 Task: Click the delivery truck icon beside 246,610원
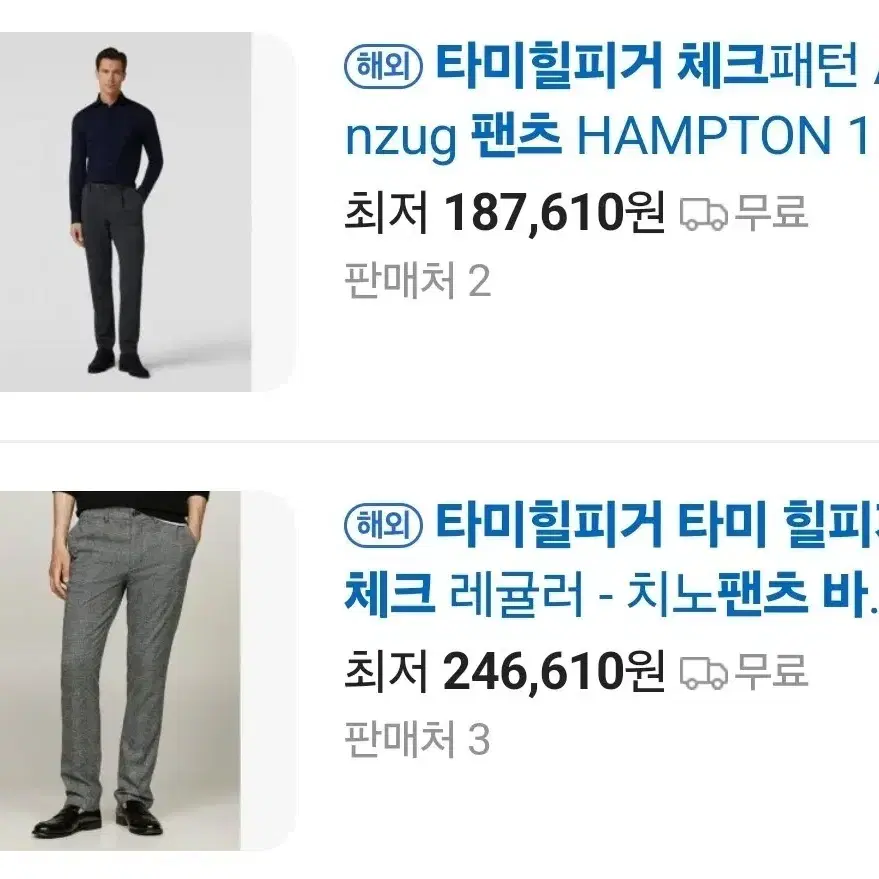coord(704,673)
